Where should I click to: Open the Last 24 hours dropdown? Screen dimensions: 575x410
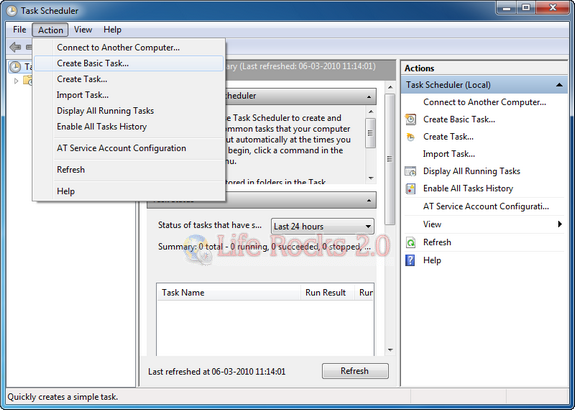[323, 227]
